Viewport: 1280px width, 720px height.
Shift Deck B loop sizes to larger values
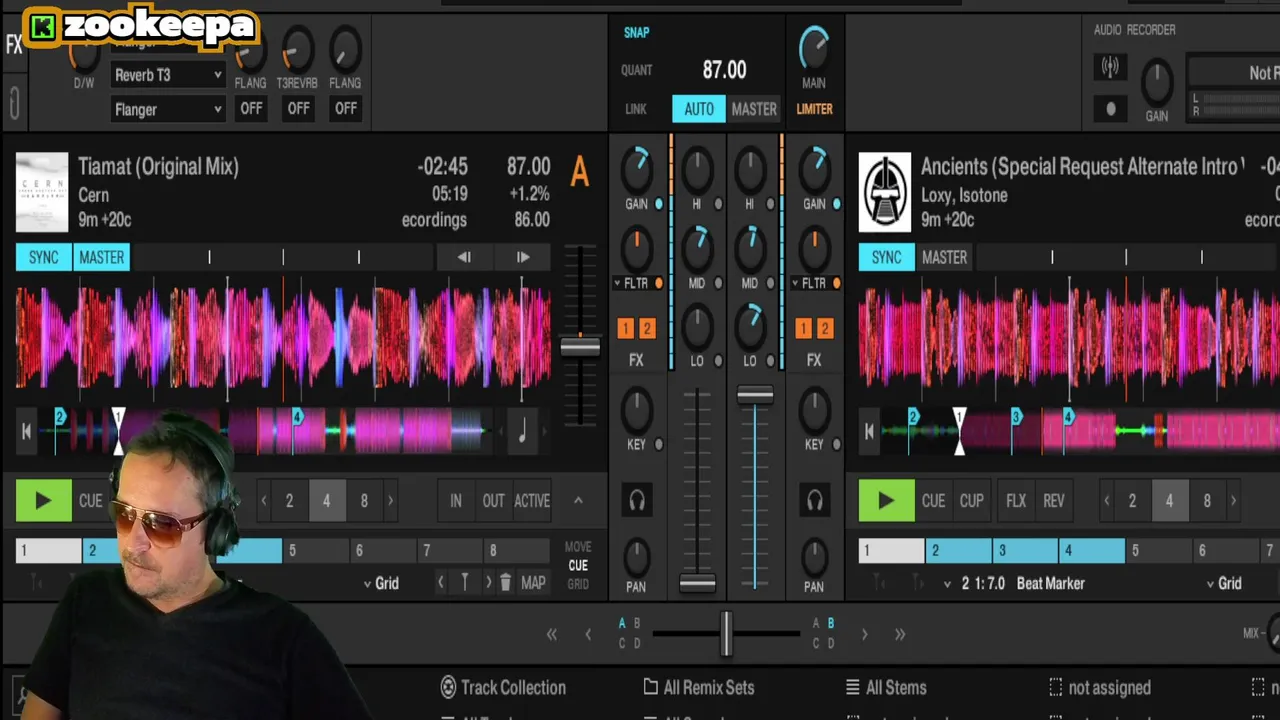(1234, 501)
